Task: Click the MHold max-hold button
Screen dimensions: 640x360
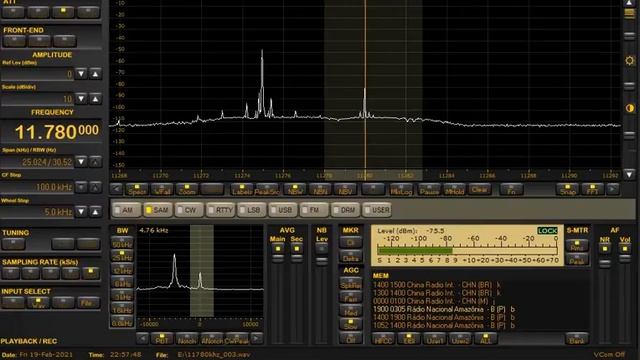Action: [x=454, y=189]
